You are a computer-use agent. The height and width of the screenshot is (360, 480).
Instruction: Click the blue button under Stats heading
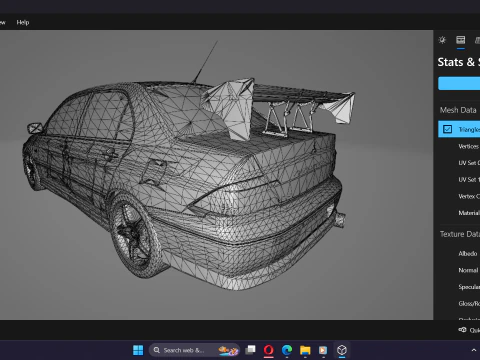(x=459, y=83)
